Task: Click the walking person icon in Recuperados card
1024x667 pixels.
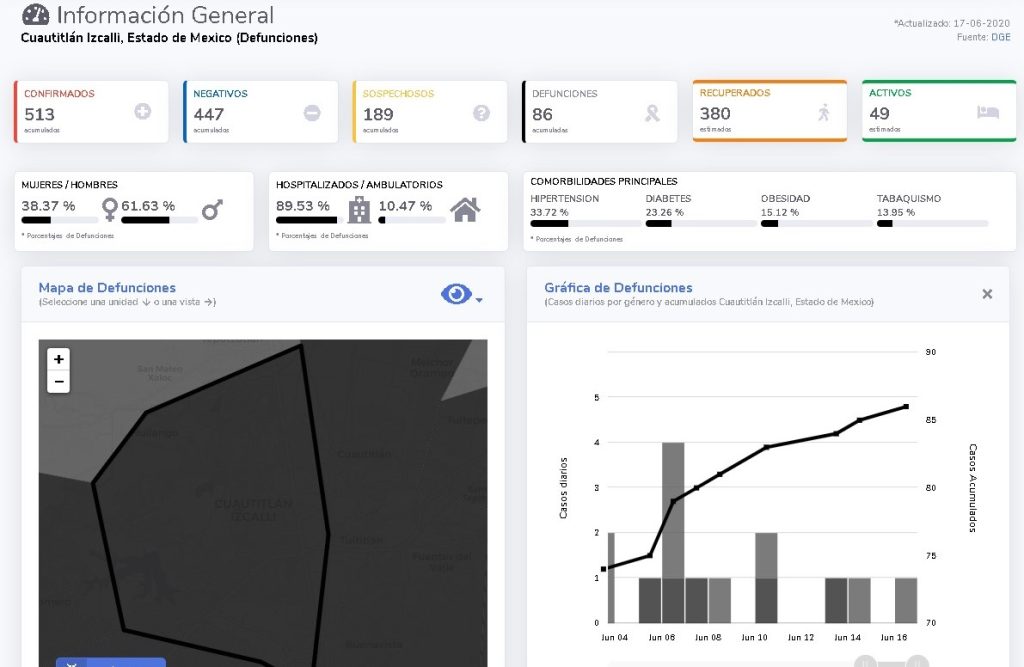Action: [823, 112]
